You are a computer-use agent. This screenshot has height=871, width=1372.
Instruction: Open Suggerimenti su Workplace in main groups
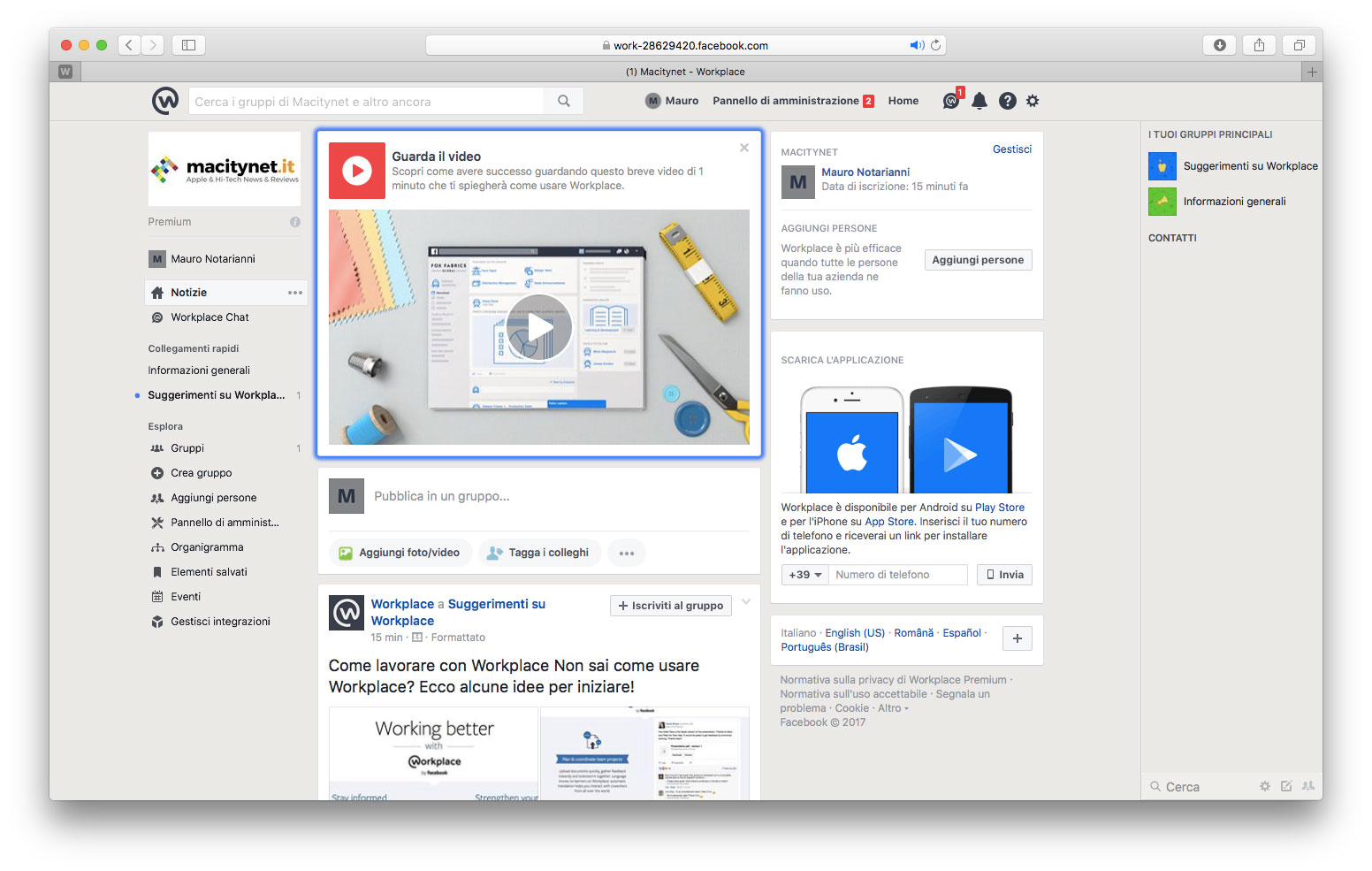(x=1233, y=166)
